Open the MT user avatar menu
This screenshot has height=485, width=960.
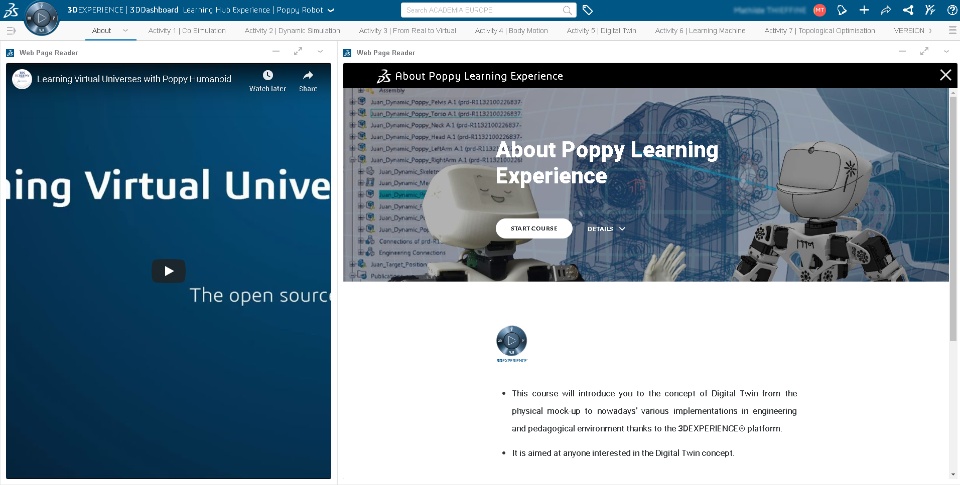(819, 10)
